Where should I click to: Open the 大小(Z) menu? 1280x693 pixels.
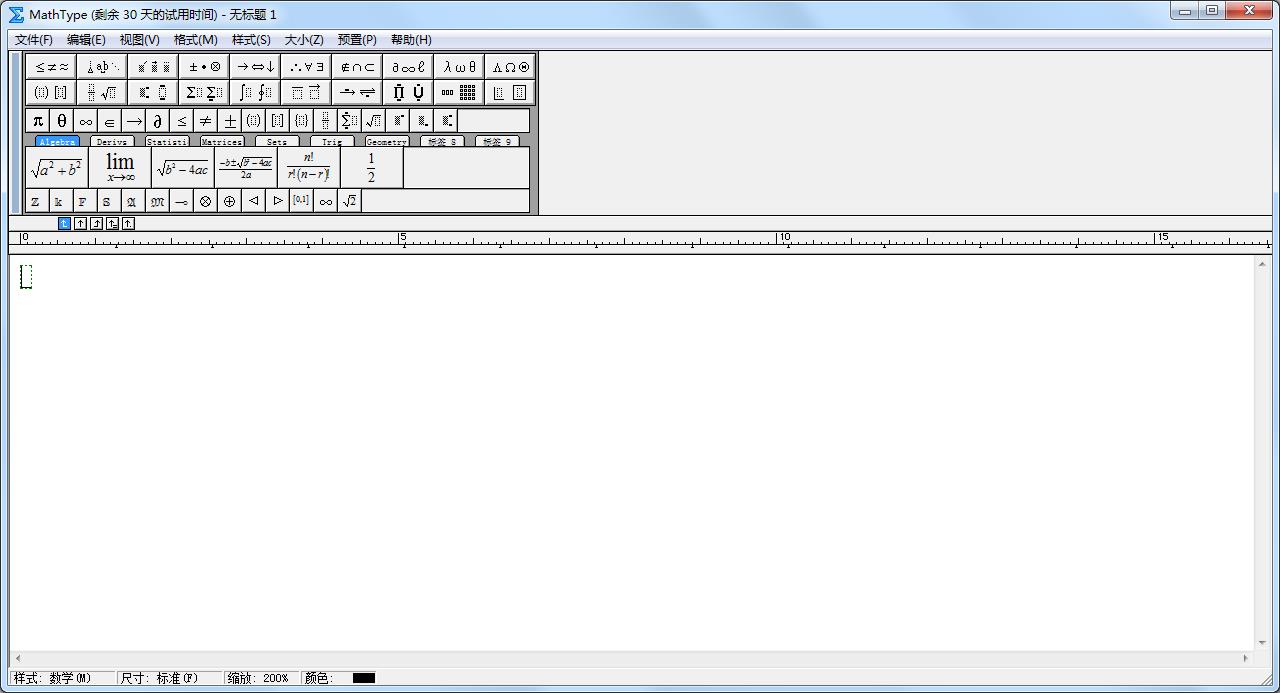pos(304,40)
